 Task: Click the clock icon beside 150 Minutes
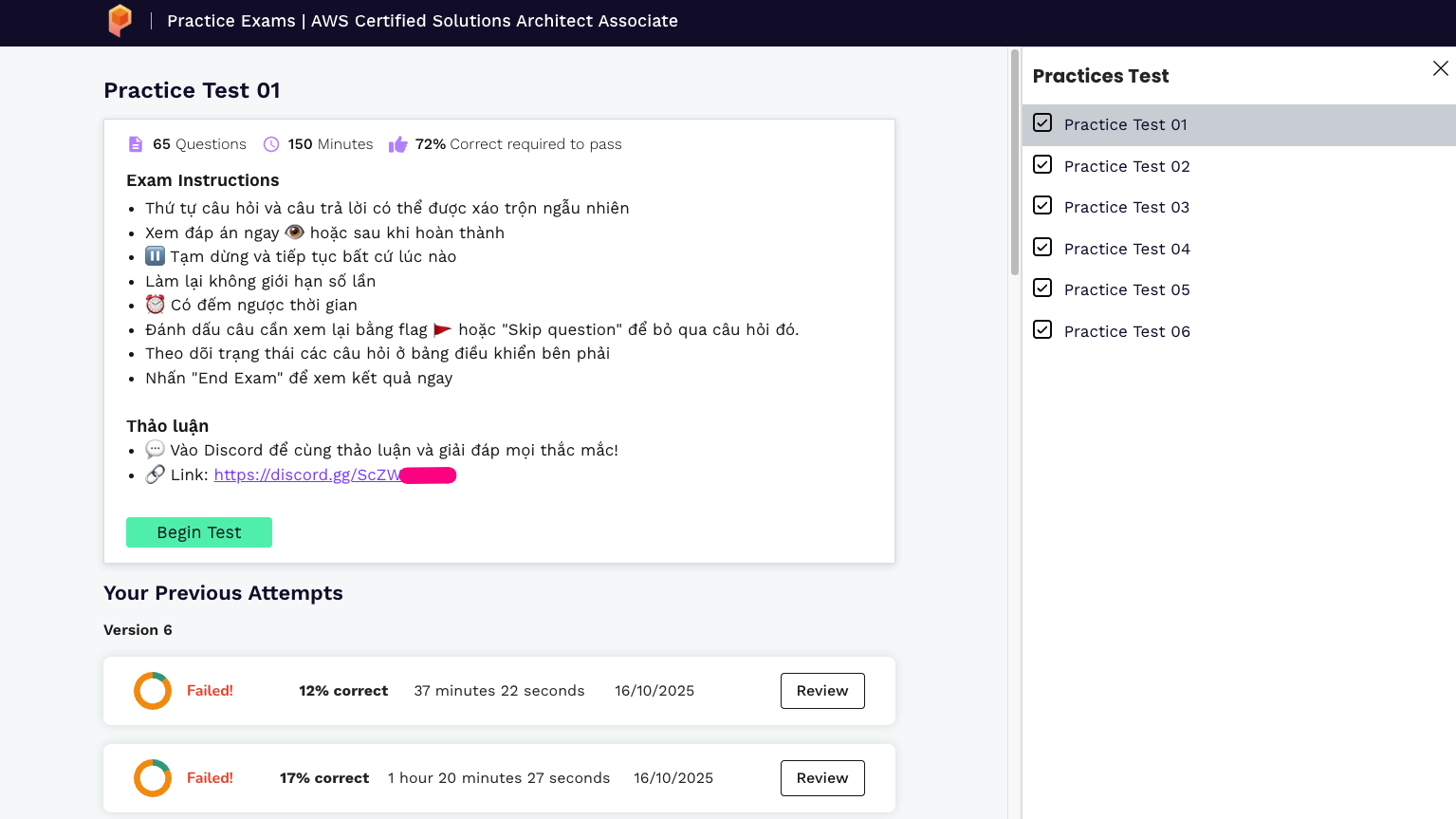click(x=271, y=144)
